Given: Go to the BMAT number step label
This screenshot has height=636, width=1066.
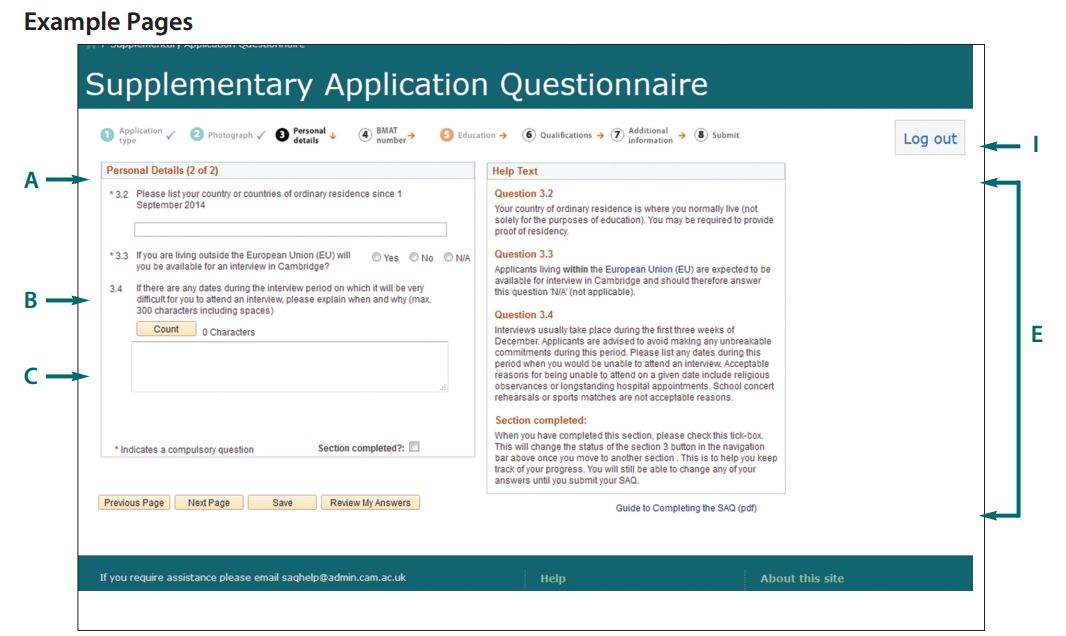Looking at the screenshot, I should coord(391,135).
